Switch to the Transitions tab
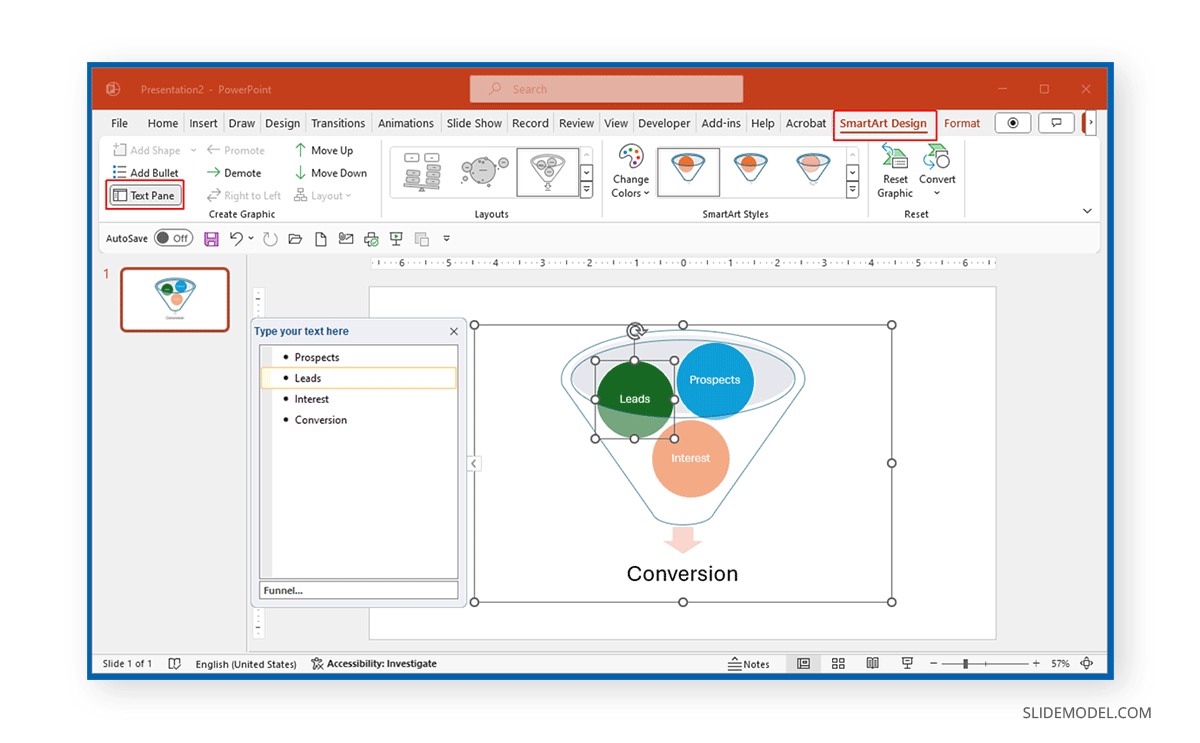 tap(338, 123)
